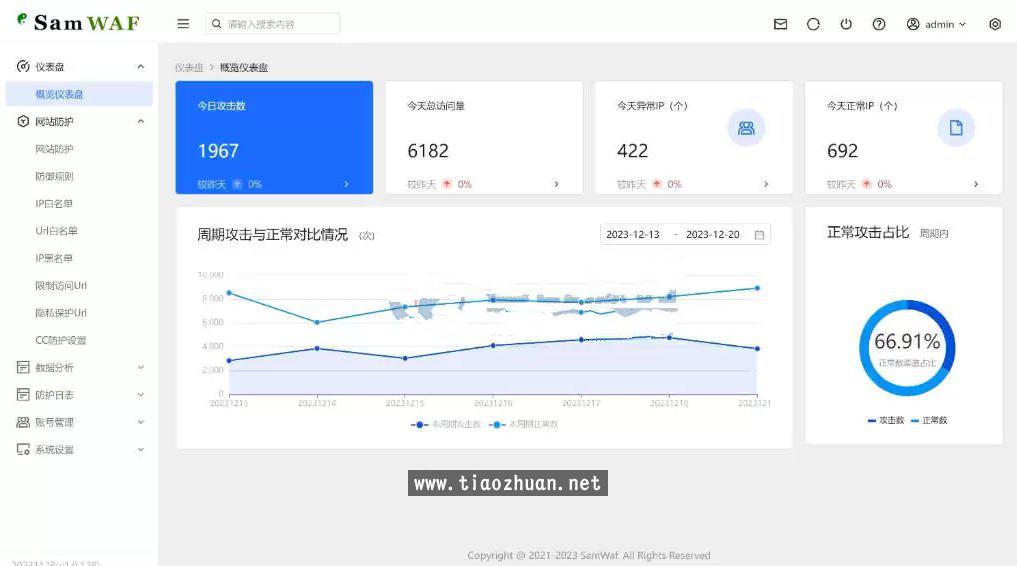Focus the header search input field
This screenshot has width=1017, height=566.
coord(272,24)
